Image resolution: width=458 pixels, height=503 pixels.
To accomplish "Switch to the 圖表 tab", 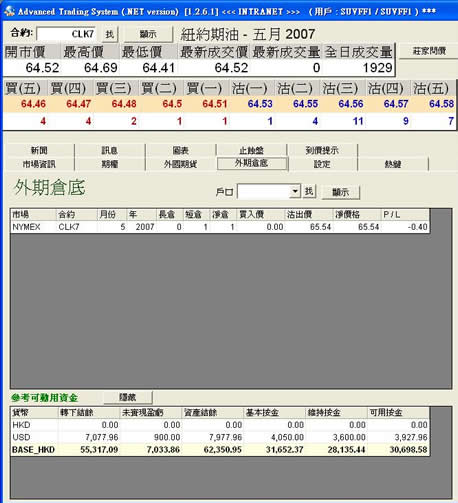I will coord(181,150).
